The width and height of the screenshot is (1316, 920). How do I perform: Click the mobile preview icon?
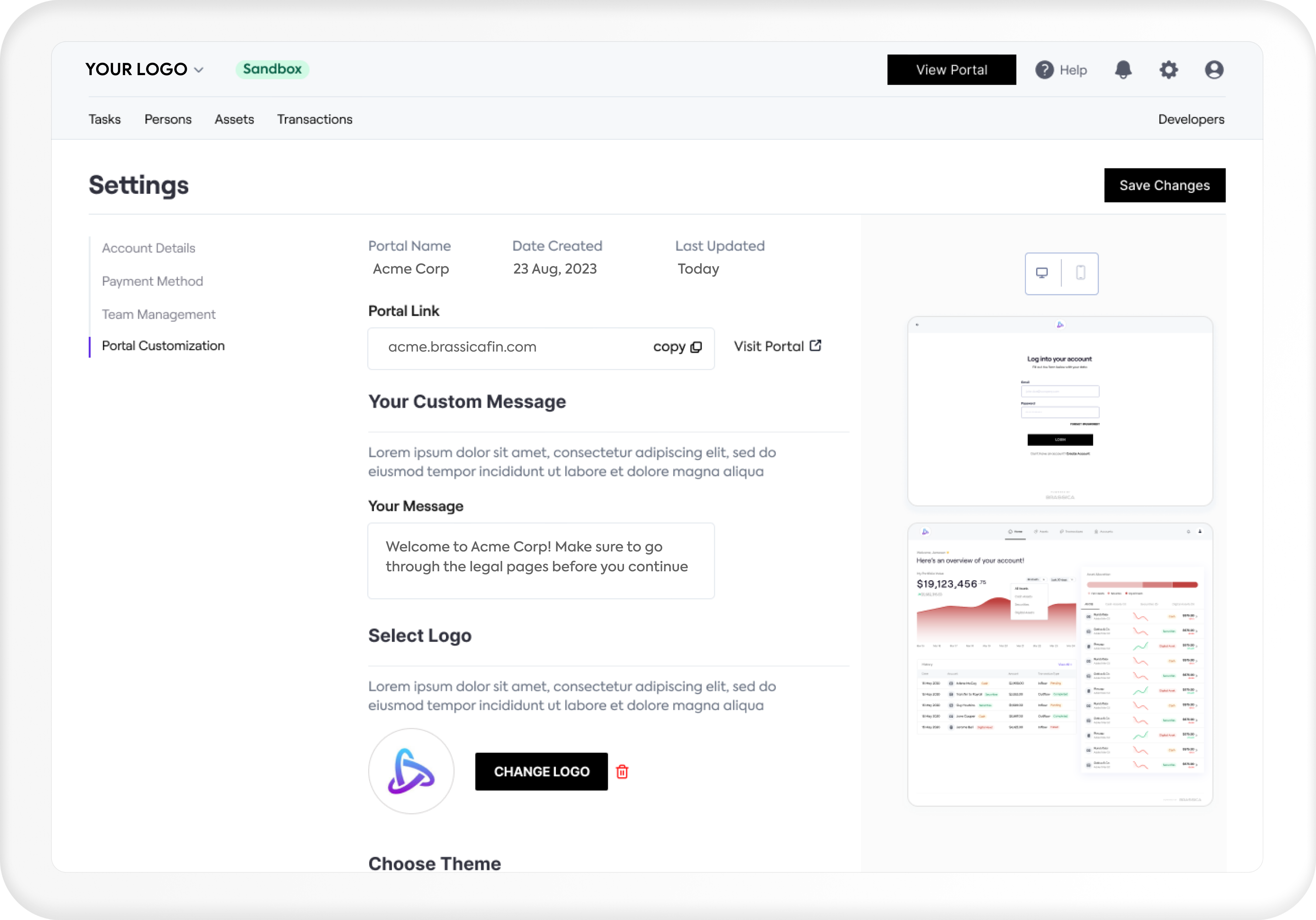coord(1081,272)
